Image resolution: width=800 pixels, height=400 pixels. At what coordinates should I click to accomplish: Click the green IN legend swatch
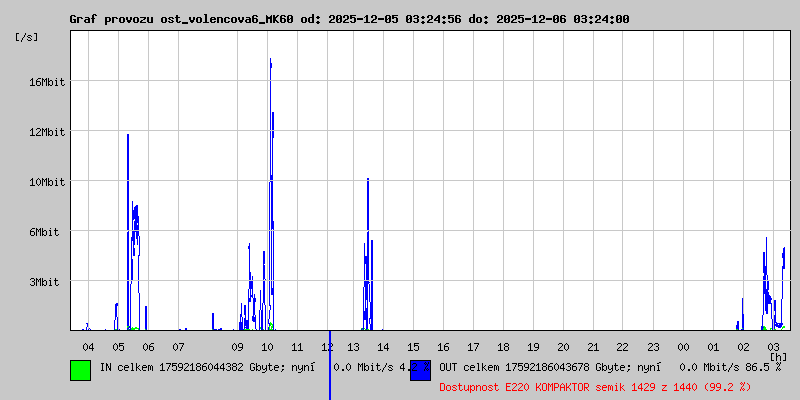(x=80, y=370)
